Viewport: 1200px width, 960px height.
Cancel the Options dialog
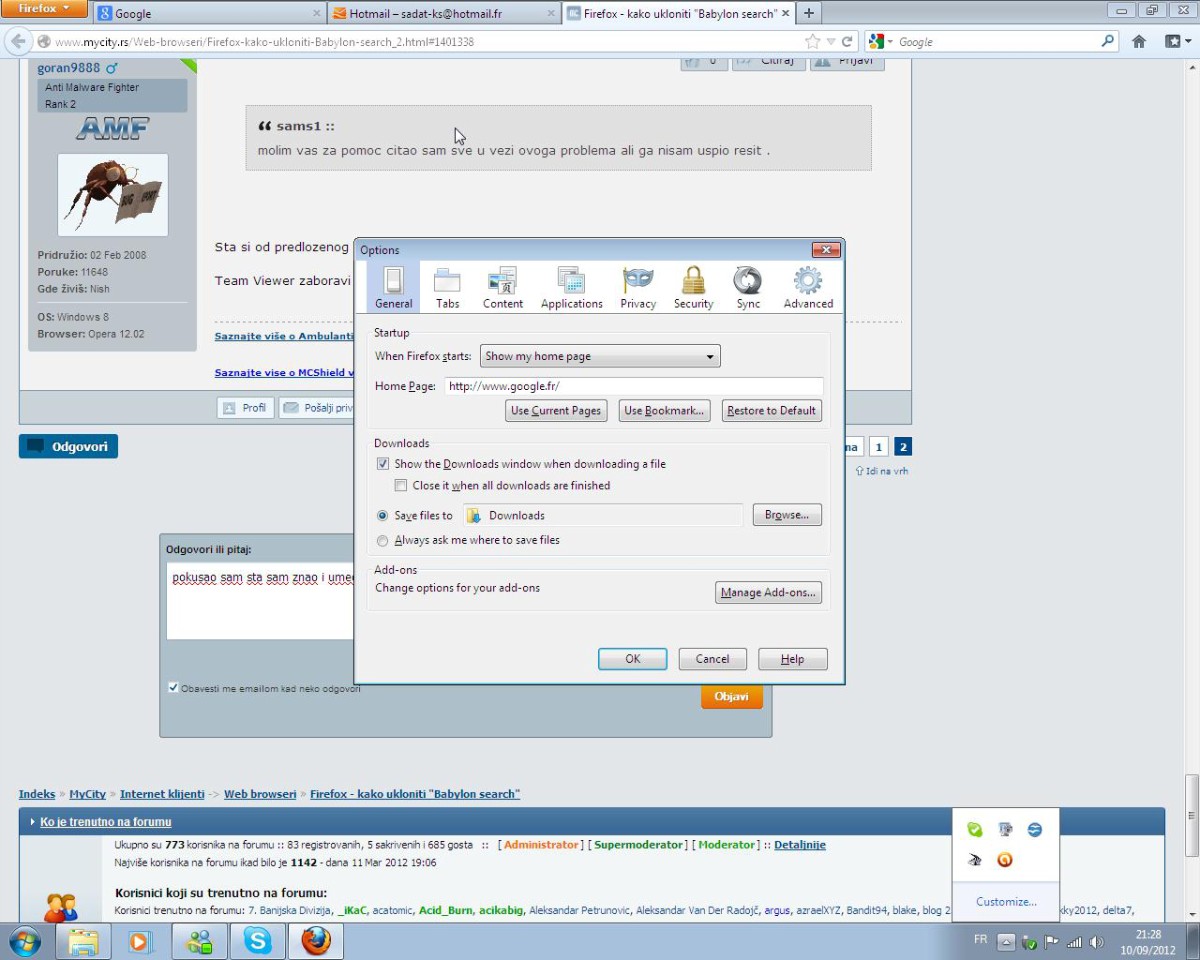(x=712, y=659)
